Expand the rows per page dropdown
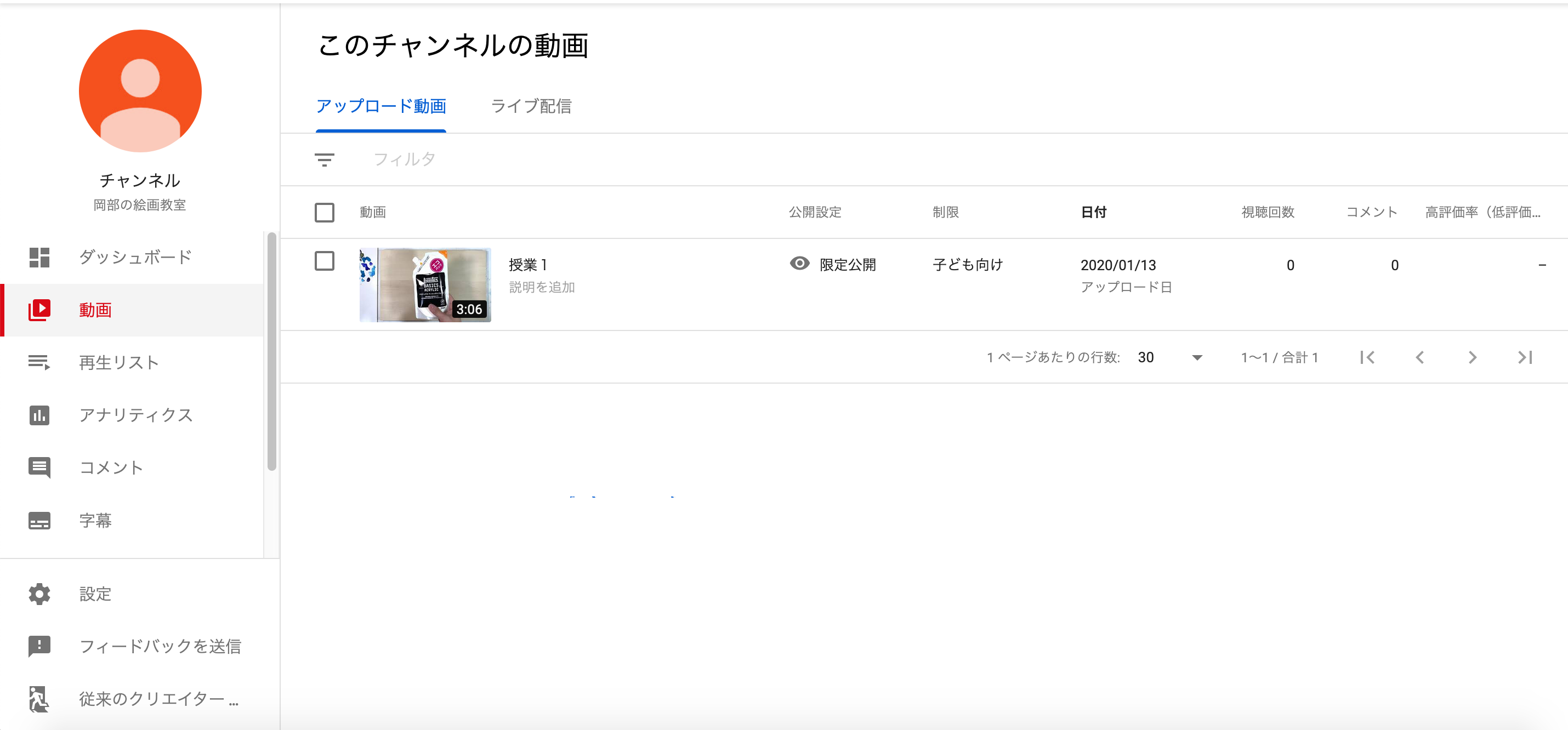 pyautogui.click(x=1197, y=358)
